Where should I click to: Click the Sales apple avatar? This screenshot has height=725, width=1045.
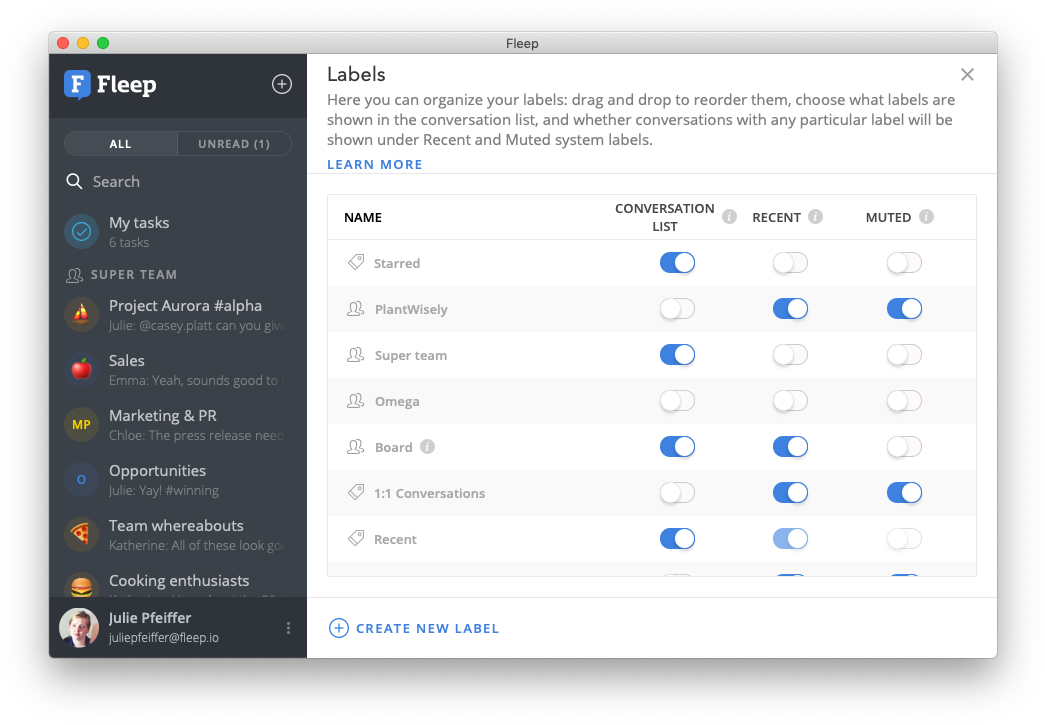80,369
